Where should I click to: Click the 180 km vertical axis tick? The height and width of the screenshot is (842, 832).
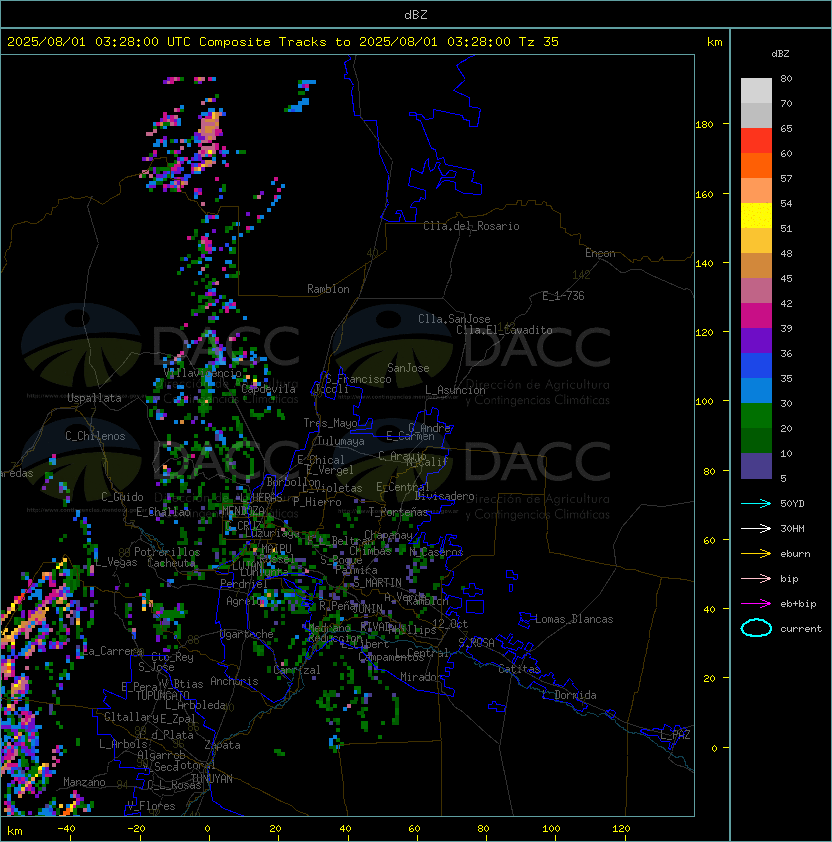704,124
